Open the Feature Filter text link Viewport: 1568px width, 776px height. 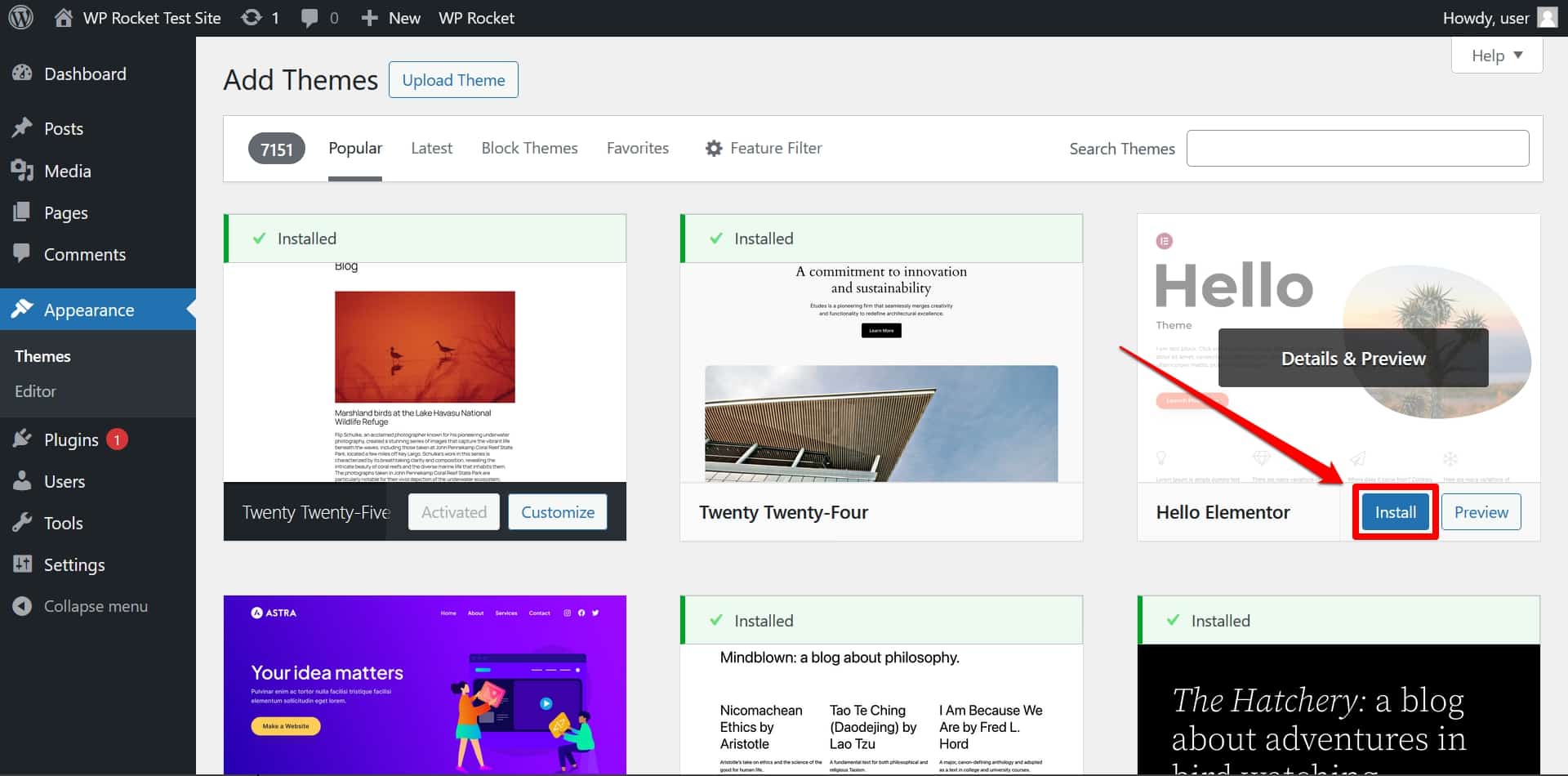coord(776,148)
